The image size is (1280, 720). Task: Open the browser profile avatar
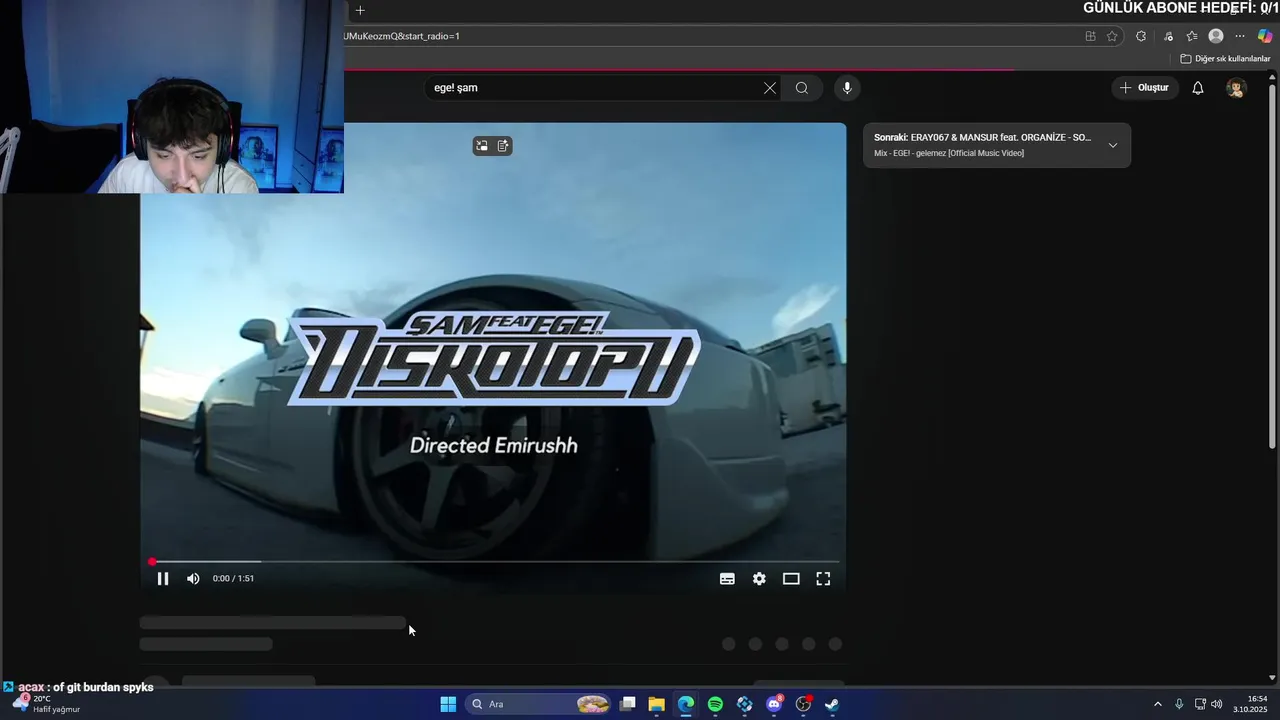pyautogui.click(x=1216, y=36)
